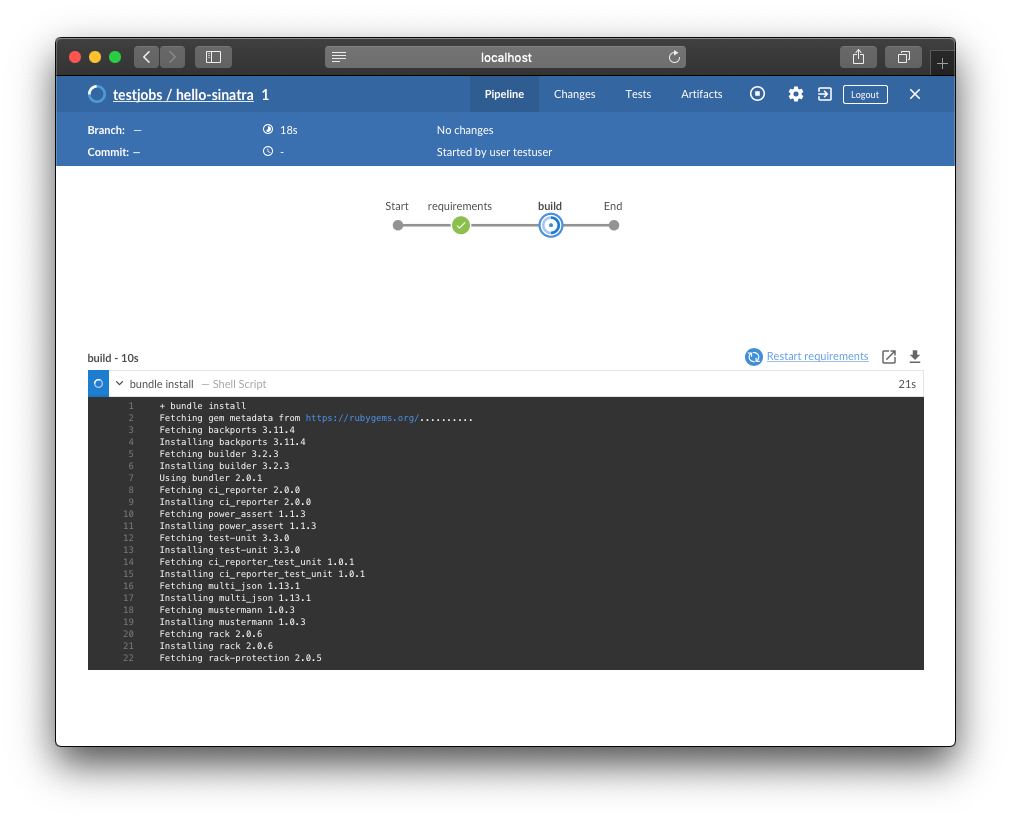1011x820 pixels.
Task: Select the requirements stage checkmark node
Action: (x=460, y=226)
